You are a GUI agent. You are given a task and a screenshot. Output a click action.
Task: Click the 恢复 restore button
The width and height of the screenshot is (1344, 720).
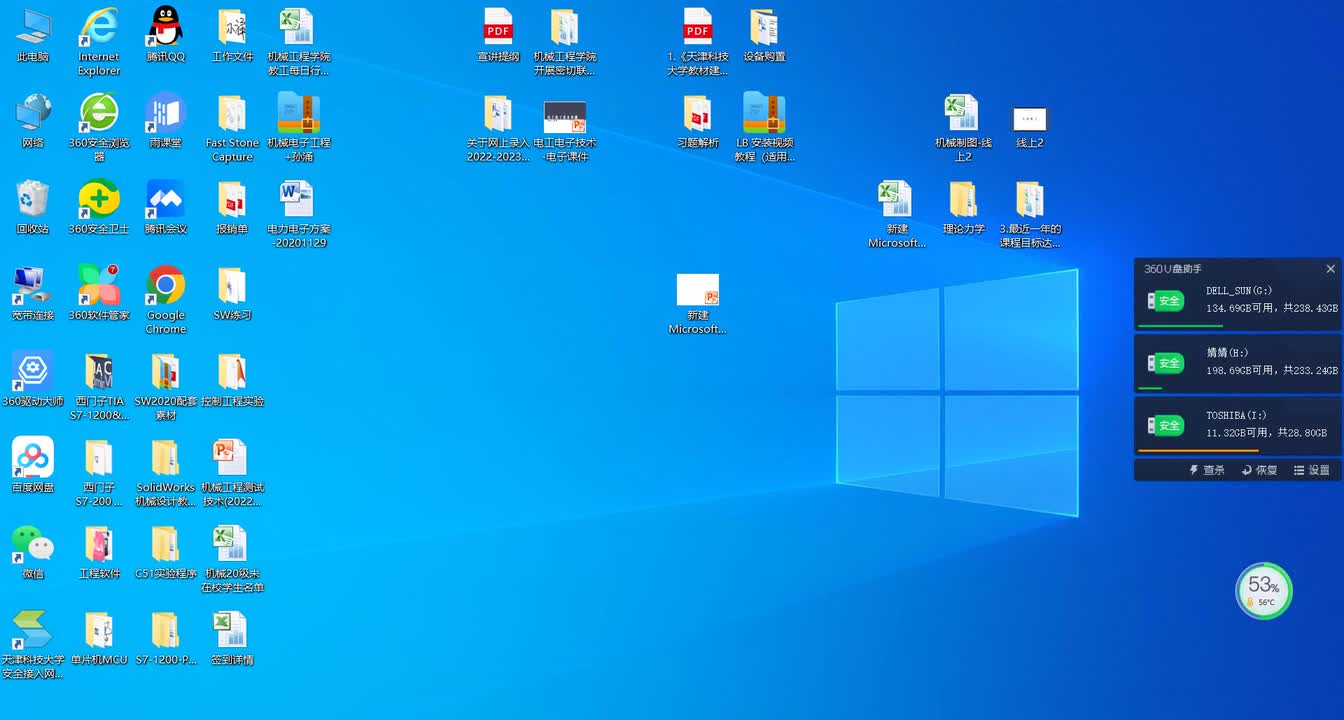coord(1260,470)
